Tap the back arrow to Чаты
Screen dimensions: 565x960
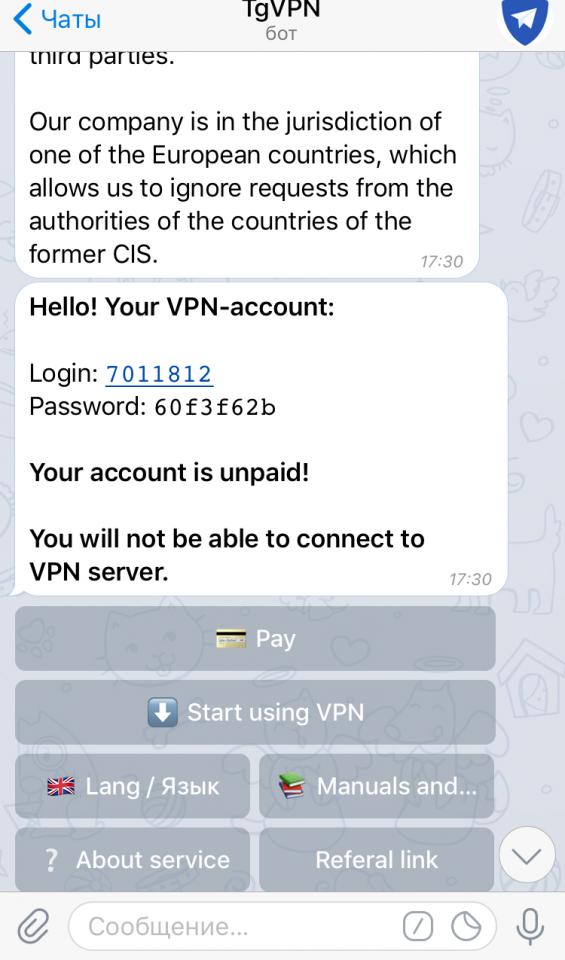pos(23,19)
